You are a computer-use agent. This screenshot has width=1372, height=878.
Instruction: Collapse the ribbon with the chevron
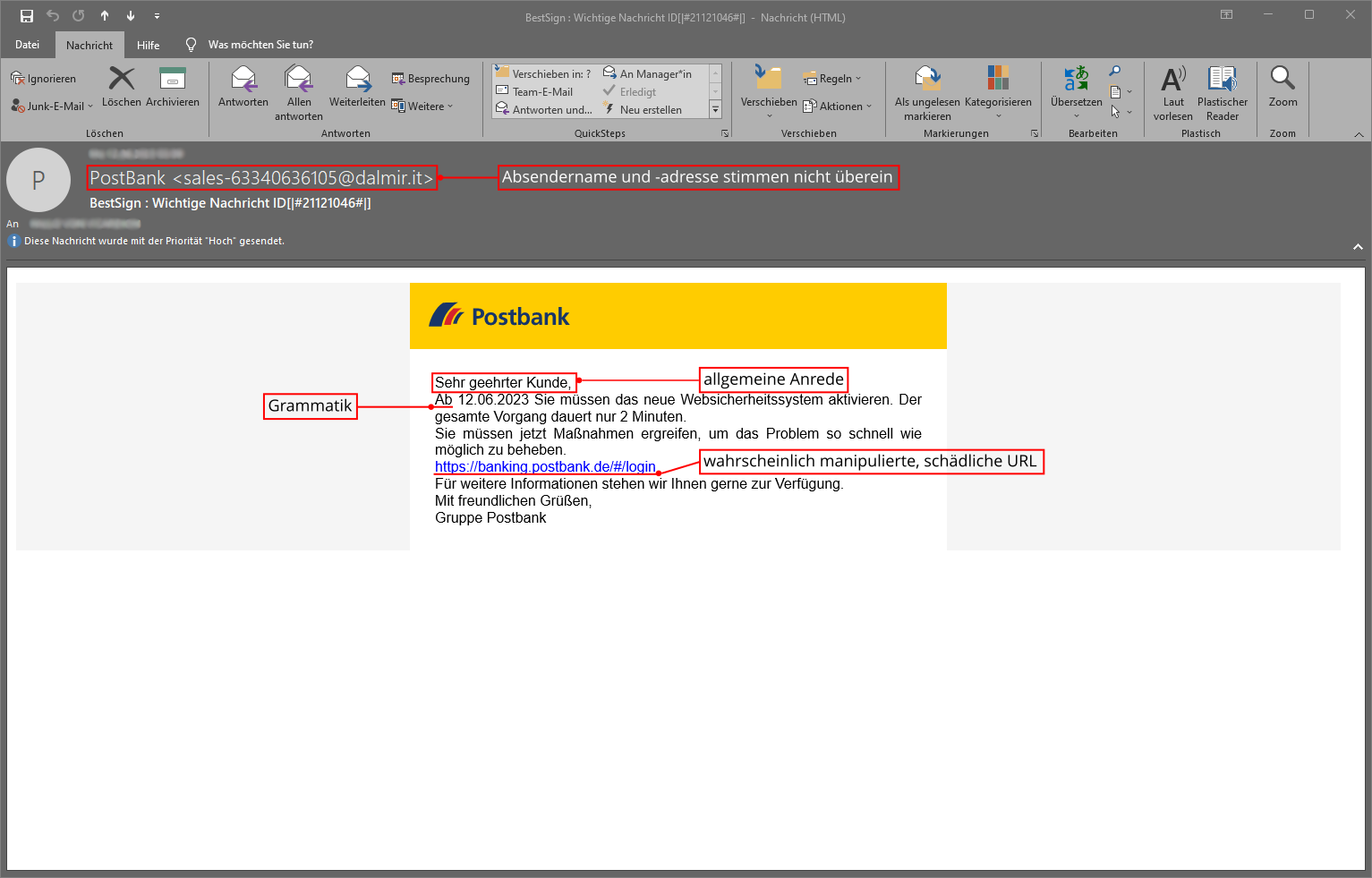point(1359,134)
